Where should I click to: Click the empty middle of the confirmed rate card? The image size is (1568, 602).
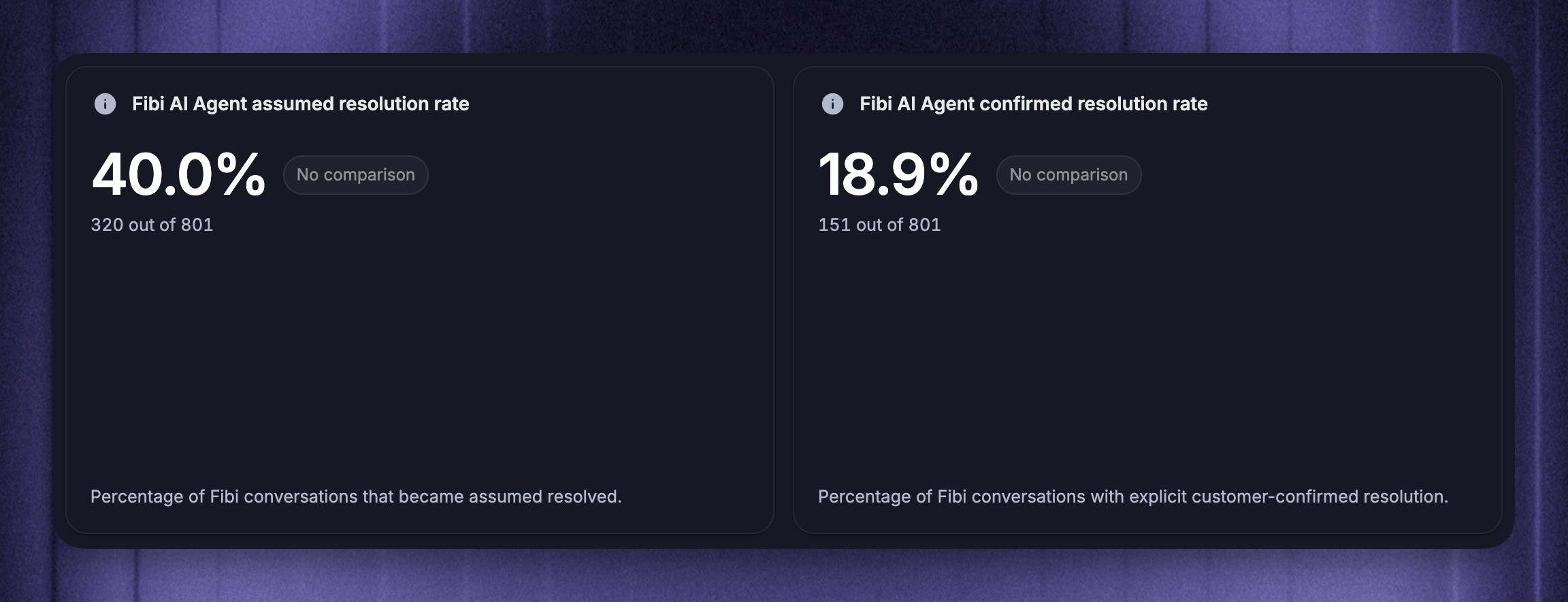coord(1147,354)
